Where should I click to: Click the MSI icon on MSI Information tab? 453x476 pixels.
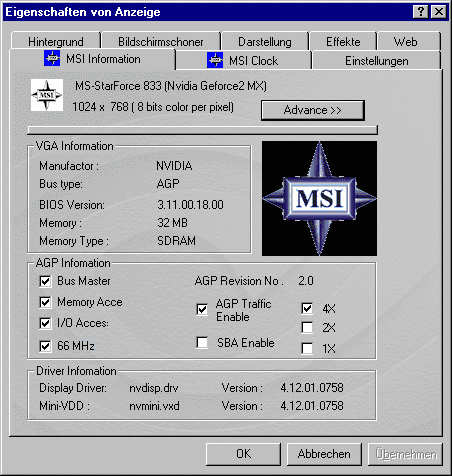click(52, 58)
